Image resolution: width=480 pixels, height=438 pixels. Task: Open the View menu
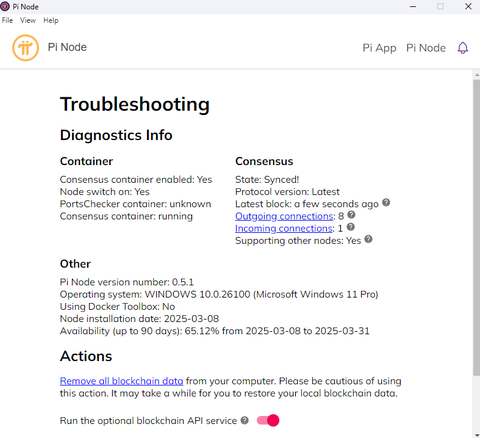click(28, 20)
